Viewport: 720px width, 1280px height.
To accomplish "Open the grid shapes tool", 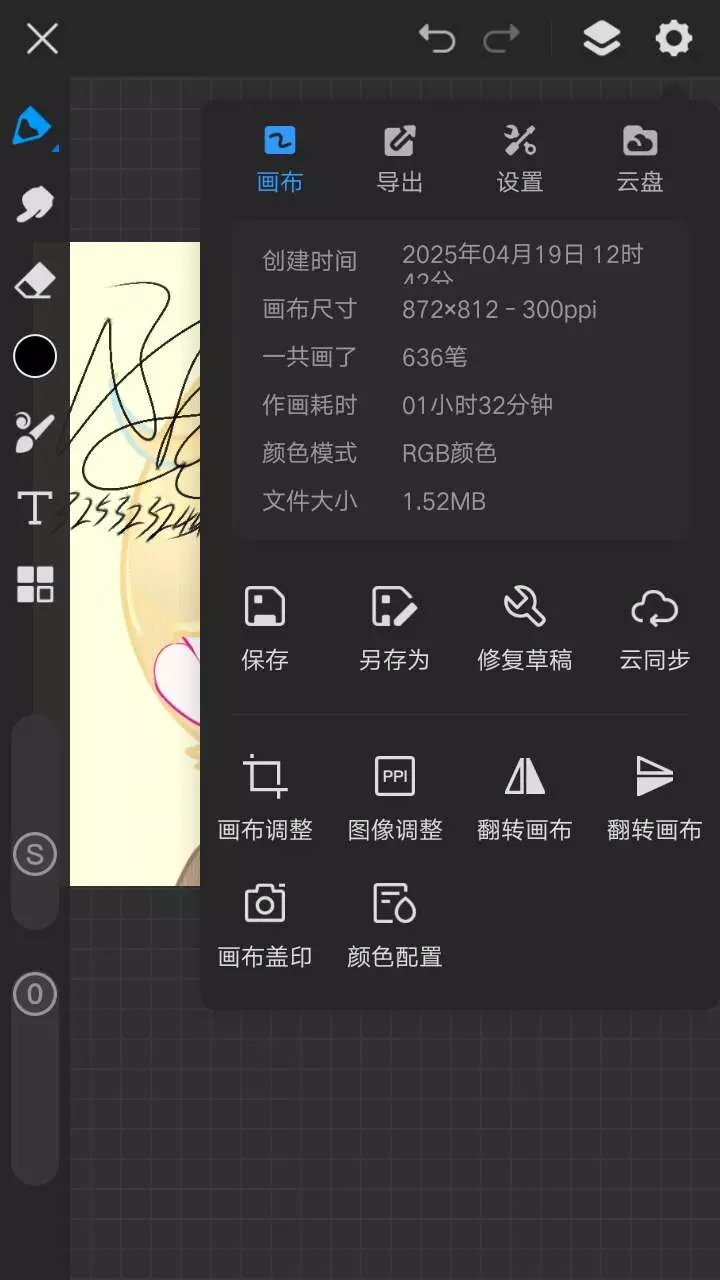I will tap(35, 584).
